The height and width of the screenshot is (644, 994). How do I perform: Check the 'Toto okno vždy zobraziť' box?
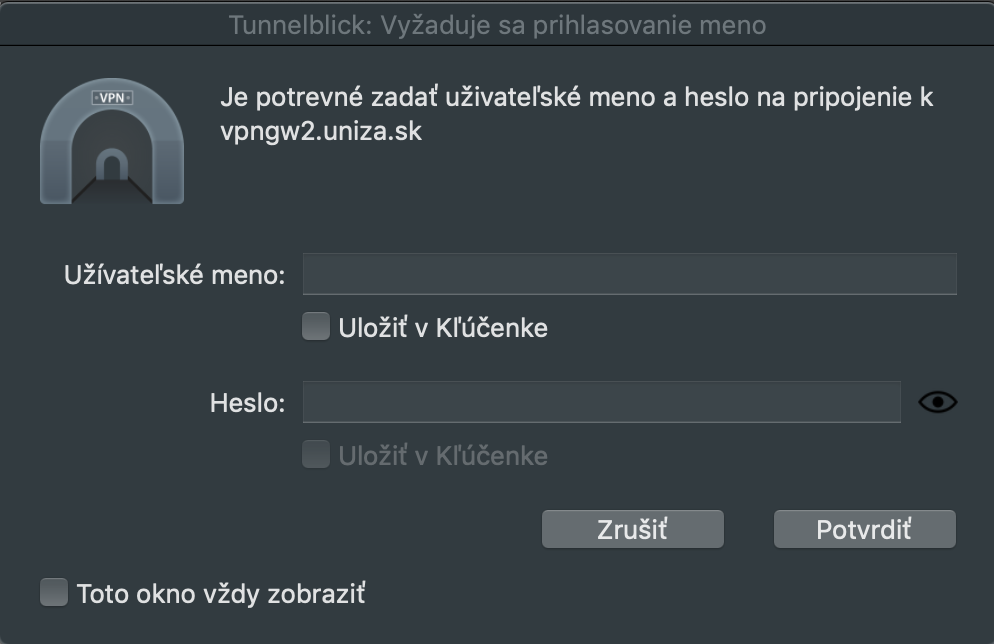pyautogui.click(x=54, y=592)
